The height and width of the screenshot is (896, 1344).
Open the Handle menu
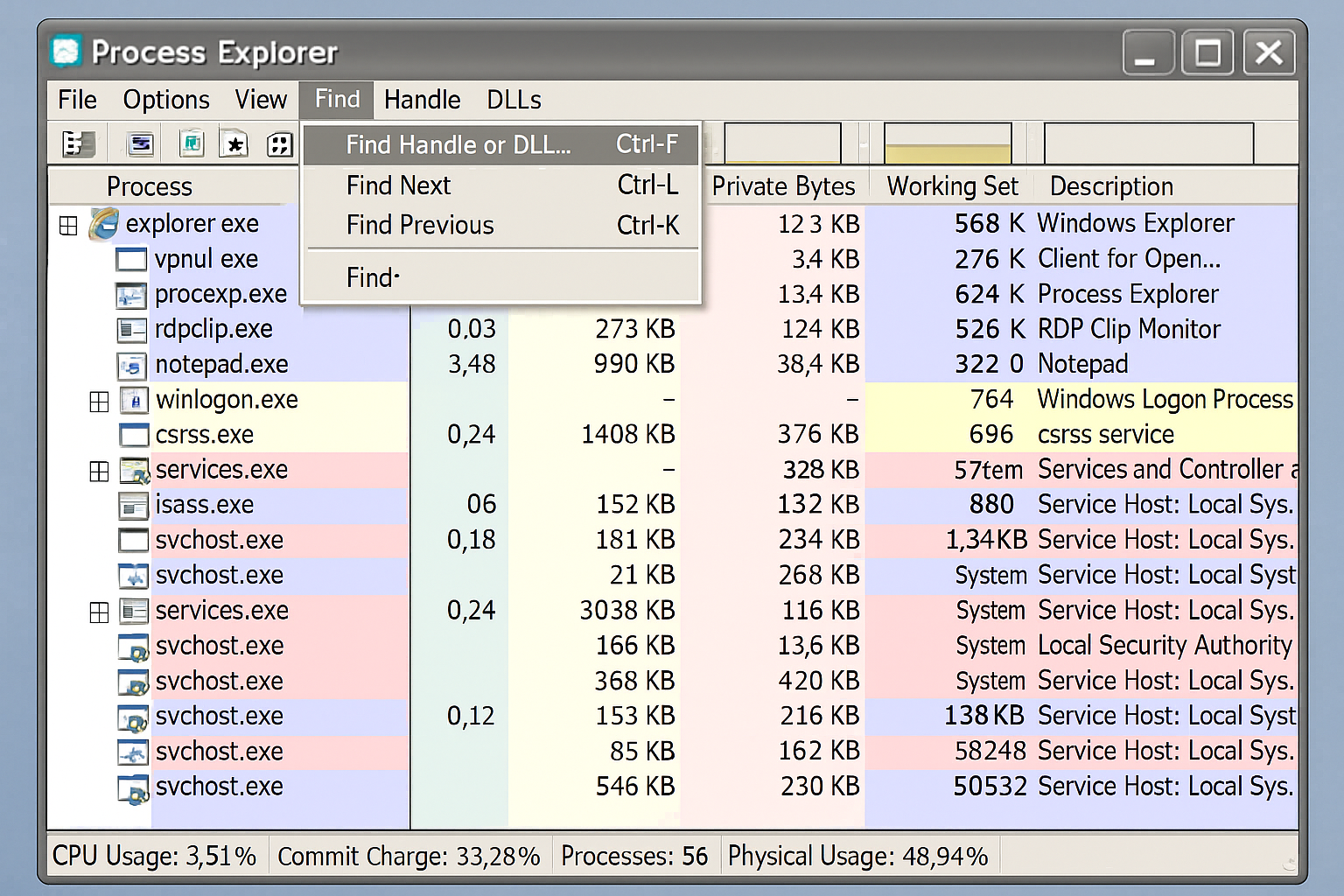(423, 100)
